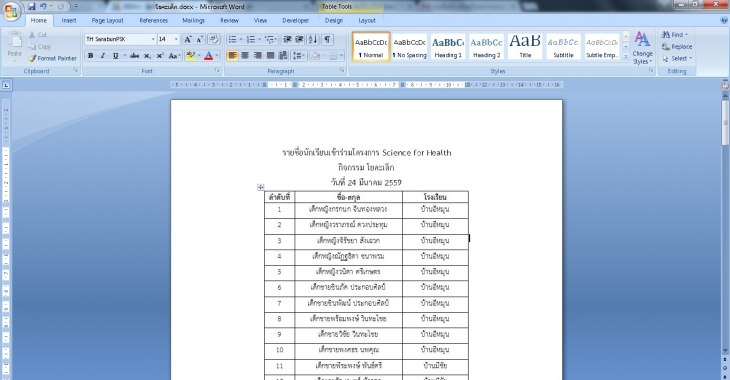
Task: Click the Strikethrough icon
Action: tap(135, 55)
